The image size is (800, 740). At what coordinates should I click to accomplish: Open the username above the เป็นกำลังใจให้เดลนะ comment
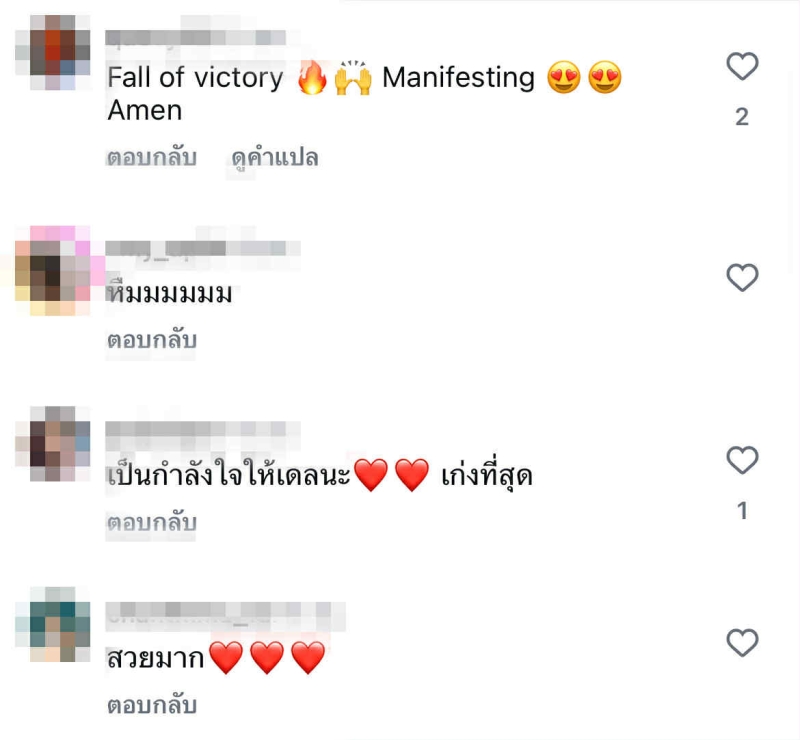tap(203, 429)
